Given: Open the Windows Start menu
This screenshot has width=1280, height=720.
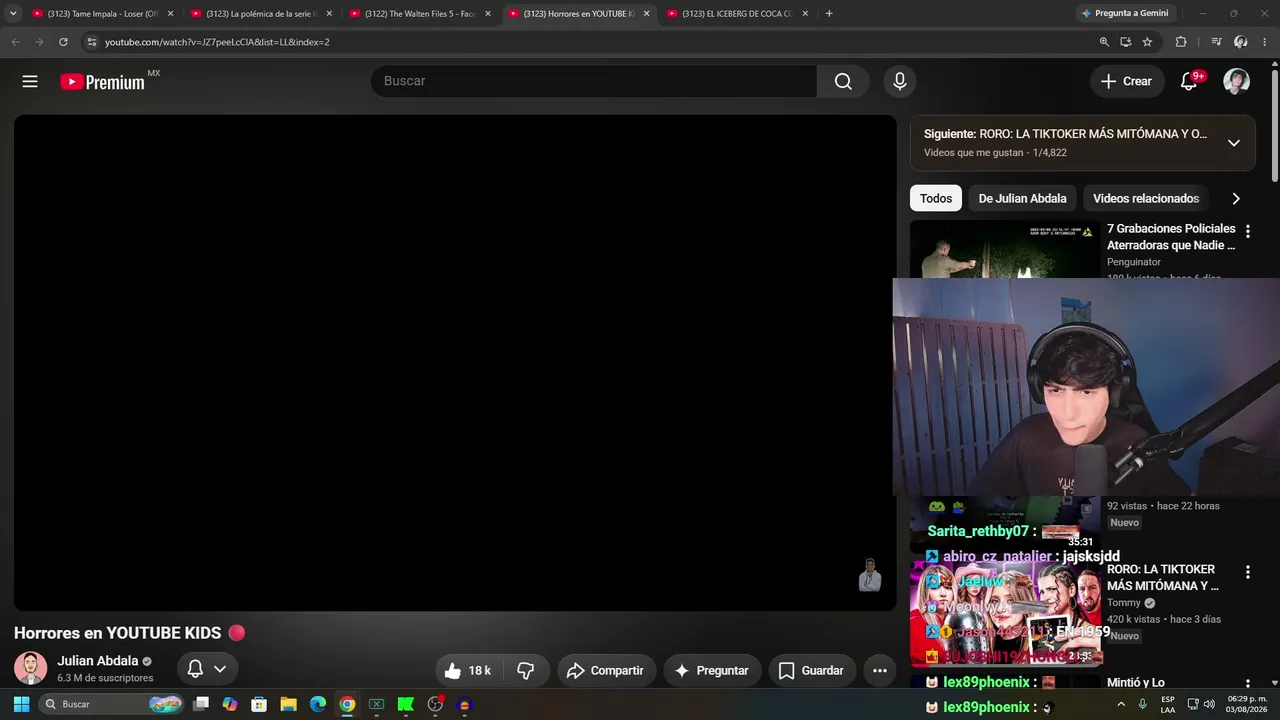Looking at the screenshot, I should pos(21,704).
